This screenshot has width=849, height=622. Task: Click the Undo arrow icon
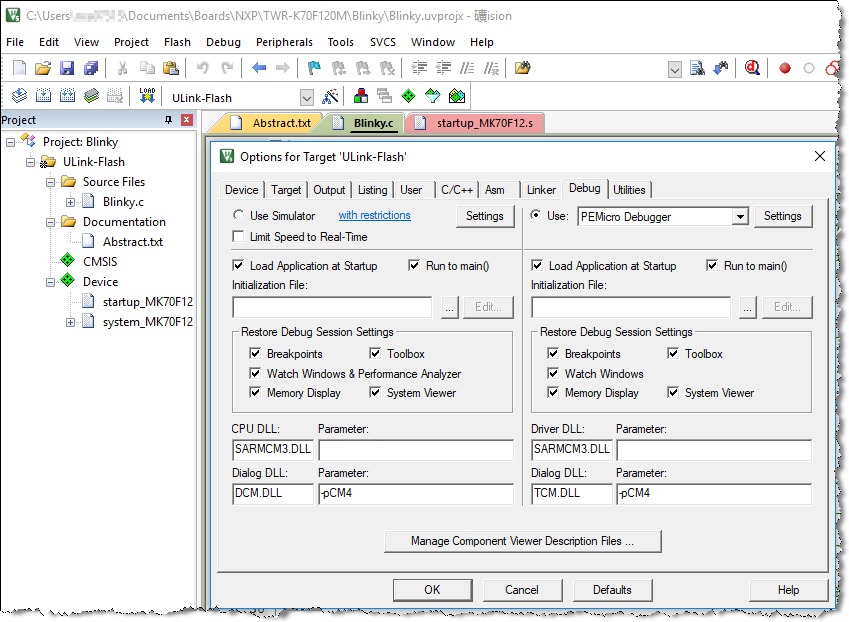pos(203,68)
